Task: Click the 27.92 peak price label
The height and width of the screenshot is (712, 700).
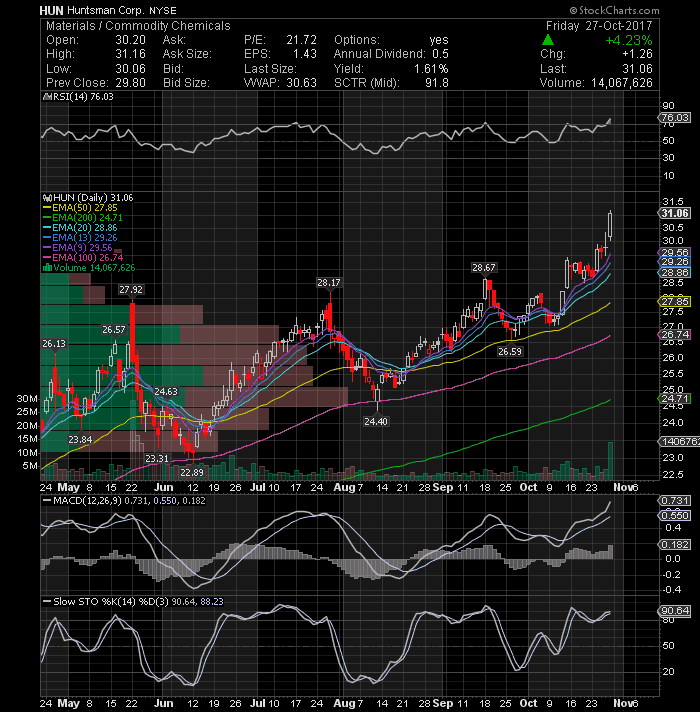Action: tap(131, 290)
